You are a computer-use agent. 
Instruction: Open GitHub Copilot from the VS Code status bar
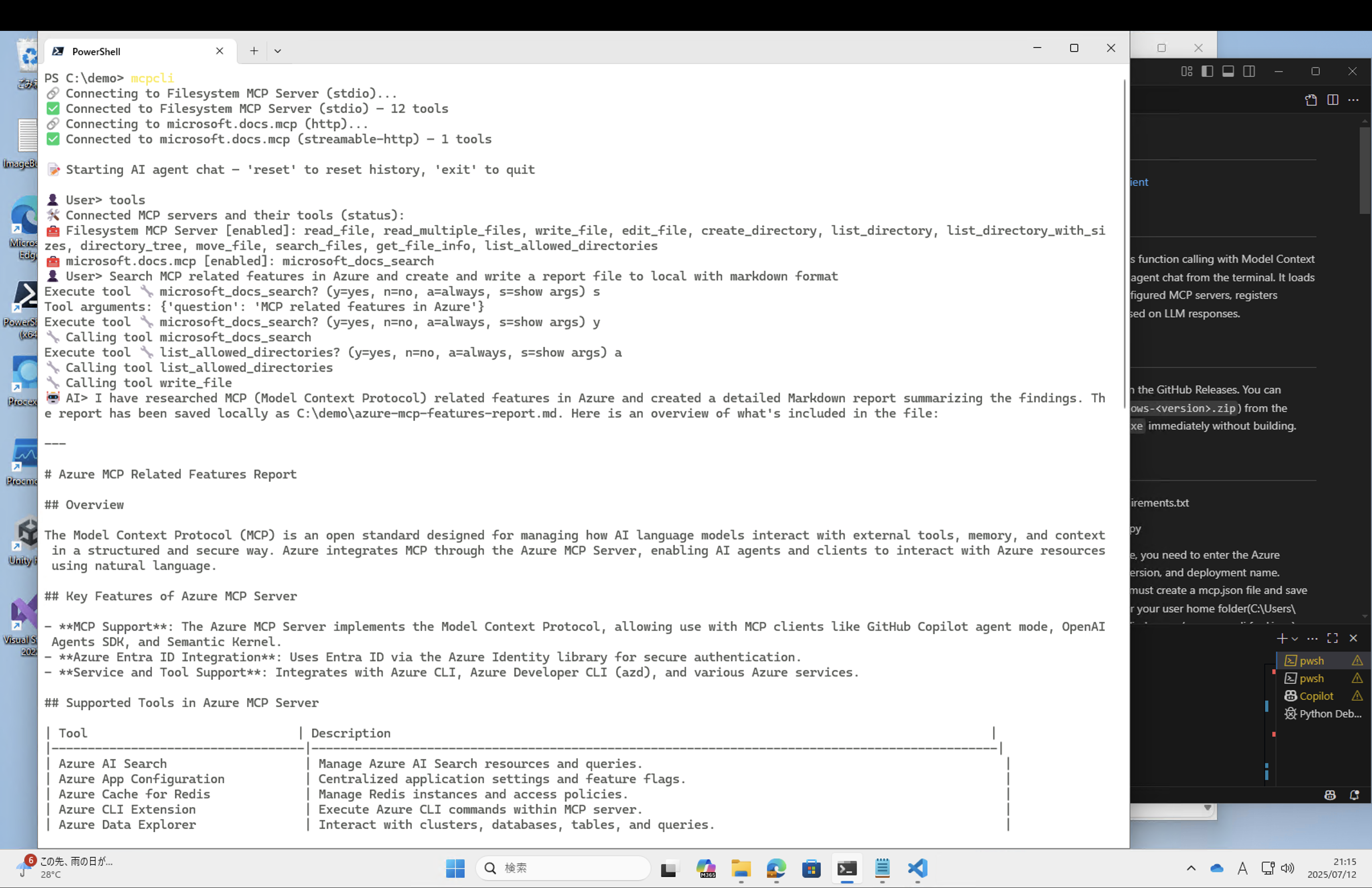[x=1330, y=795]
